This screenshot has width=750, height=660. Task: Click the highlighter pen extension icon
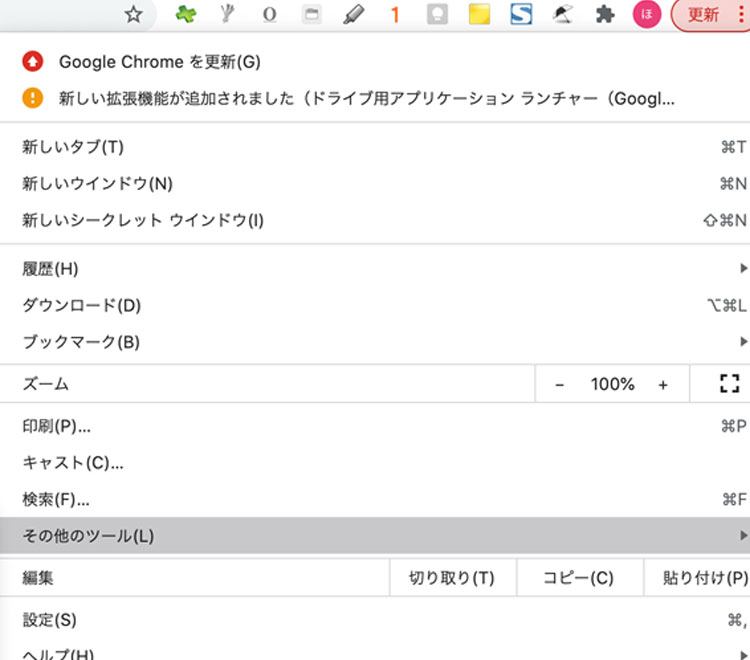pos(354,15)
